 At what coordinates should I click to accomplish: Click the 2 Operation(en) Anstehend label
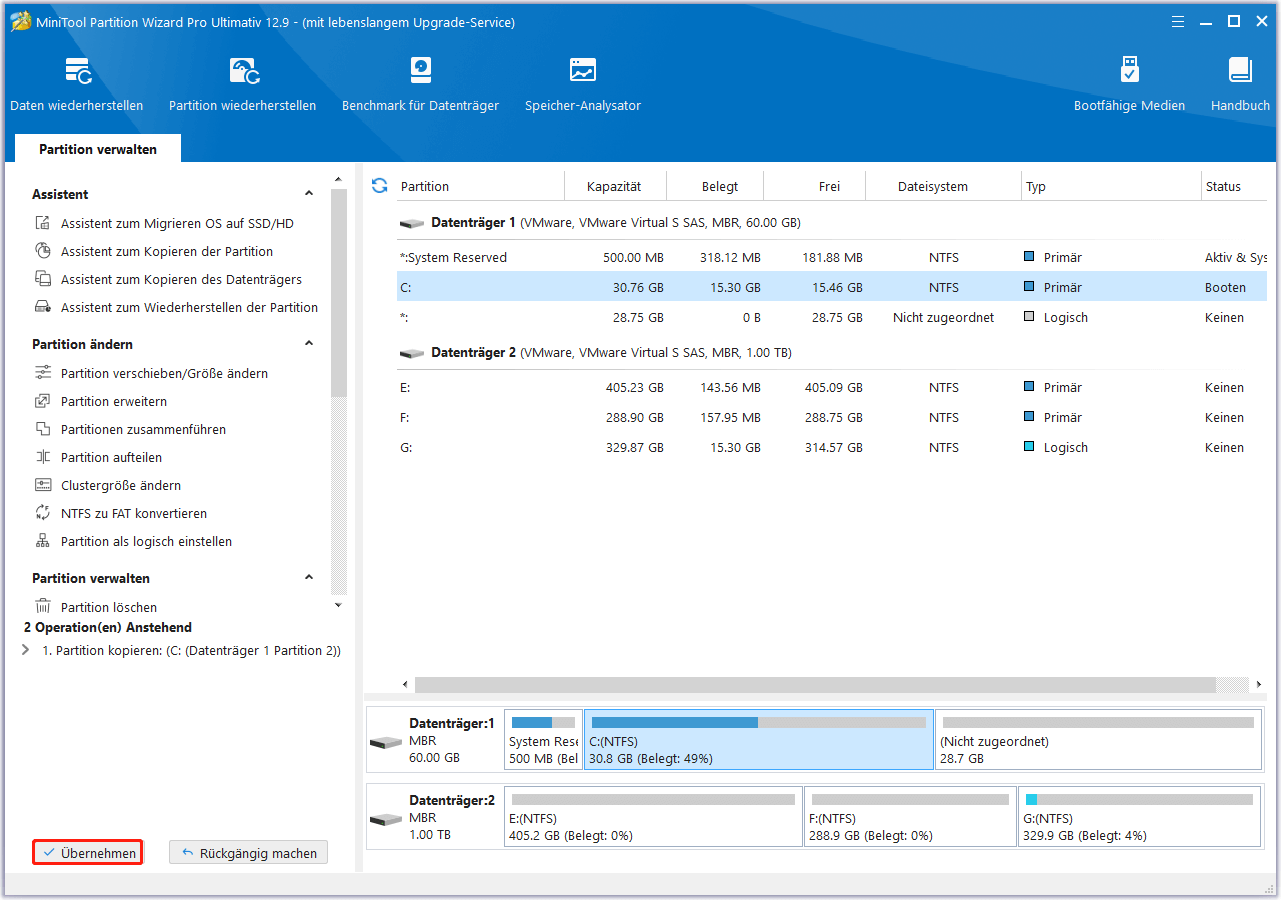(x=108, y=628)
